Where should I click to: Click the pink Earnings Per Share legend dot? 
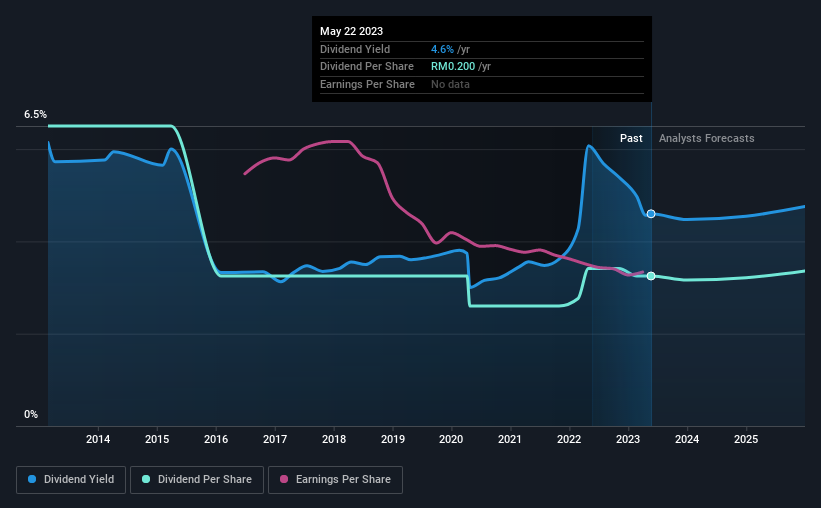(284, 479)
